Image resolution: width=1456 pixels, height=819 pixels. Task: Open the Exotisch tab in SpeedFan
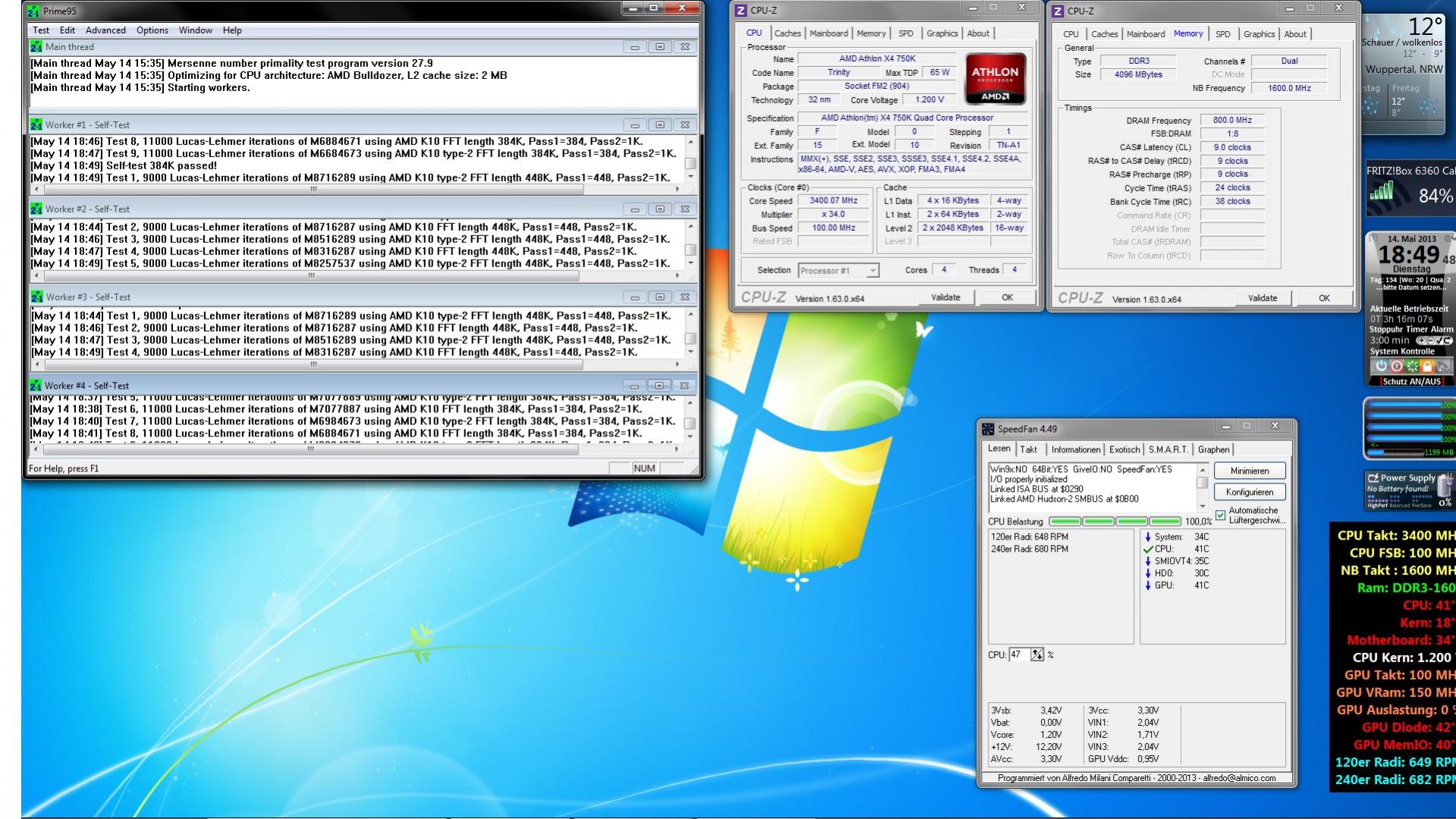pos(1124,450)
